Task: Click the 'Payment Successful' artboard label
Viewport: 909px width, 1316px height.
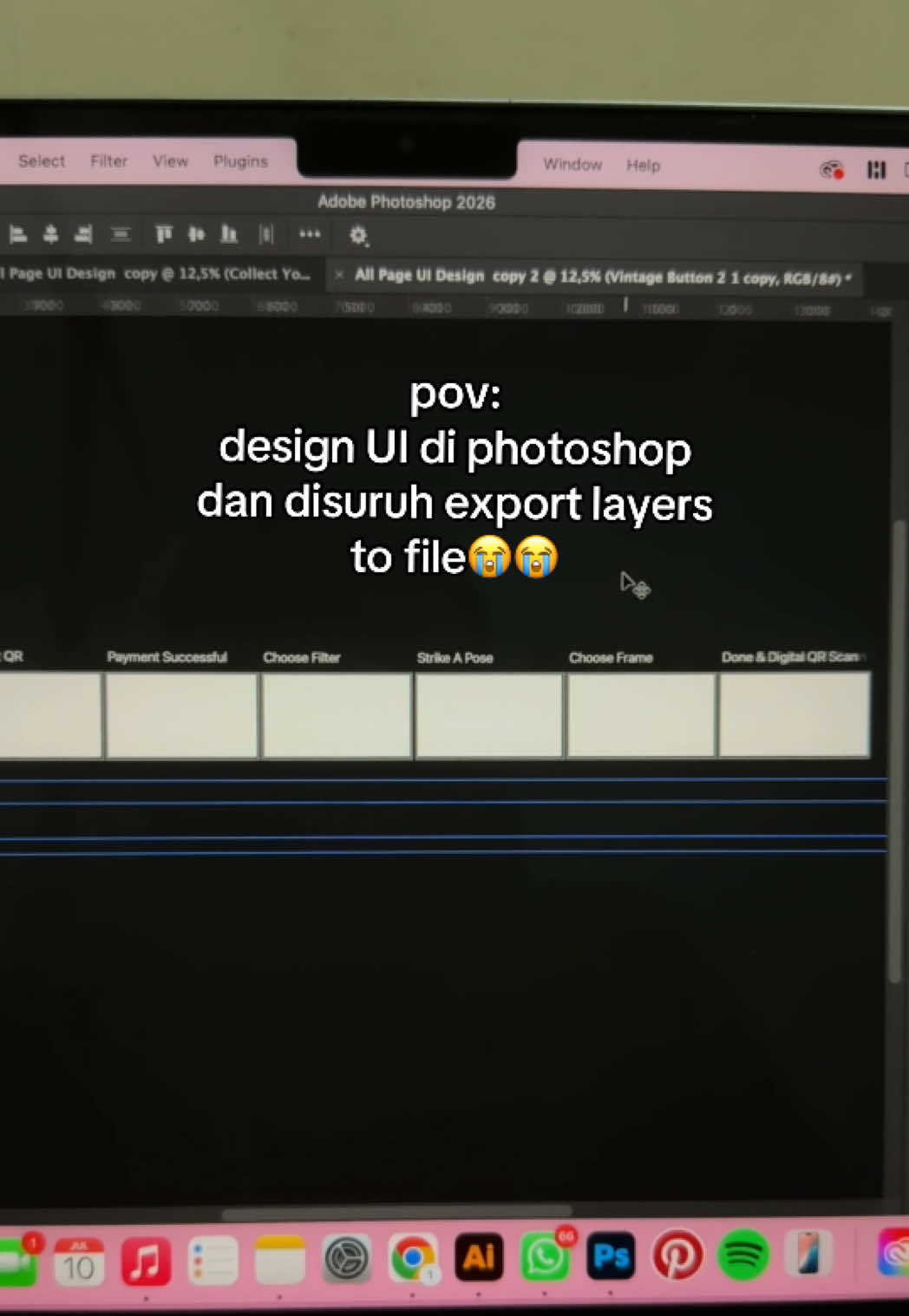Action: 167,657
